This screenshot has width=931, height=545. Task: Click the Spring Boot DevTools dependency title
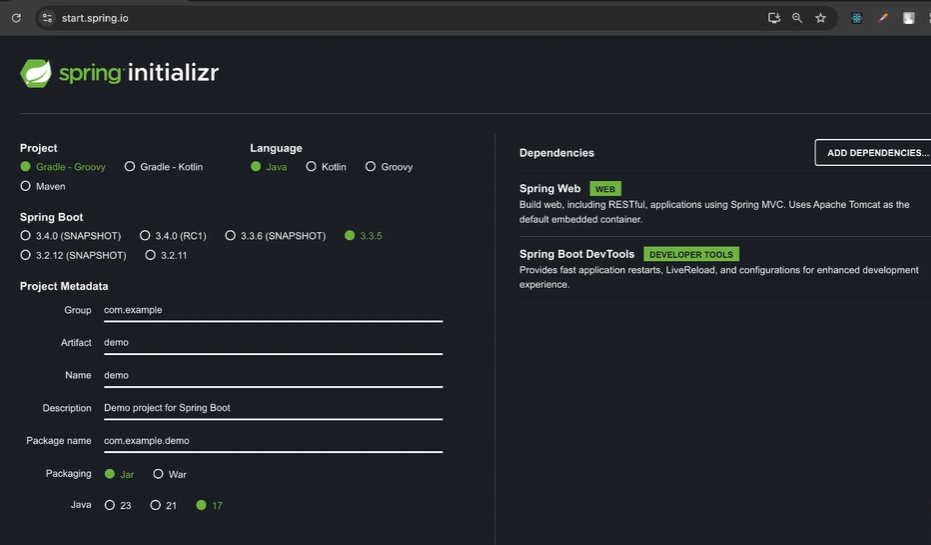[577, 254]
